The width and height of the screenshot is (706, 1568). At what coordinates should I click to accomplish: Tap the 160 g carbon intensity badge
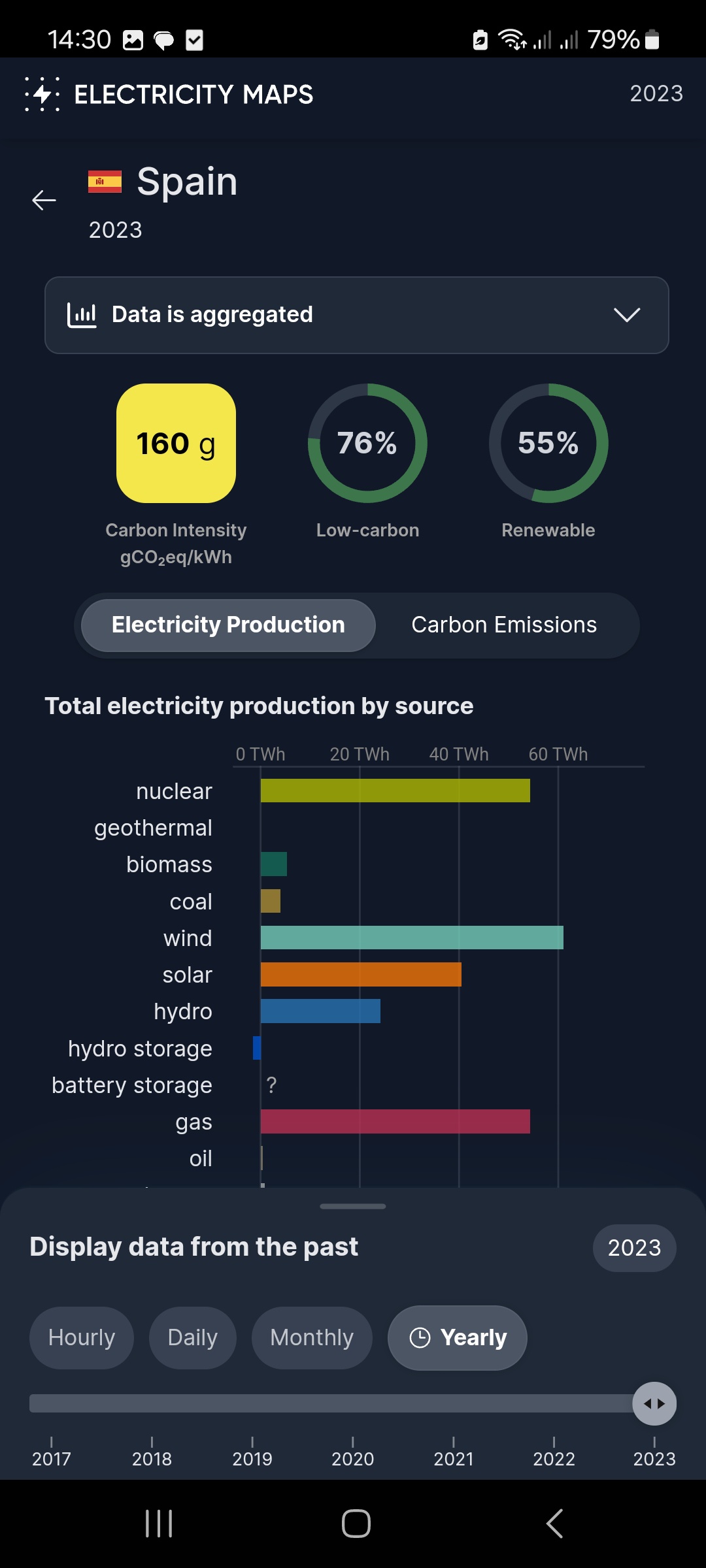pos(176,444)
